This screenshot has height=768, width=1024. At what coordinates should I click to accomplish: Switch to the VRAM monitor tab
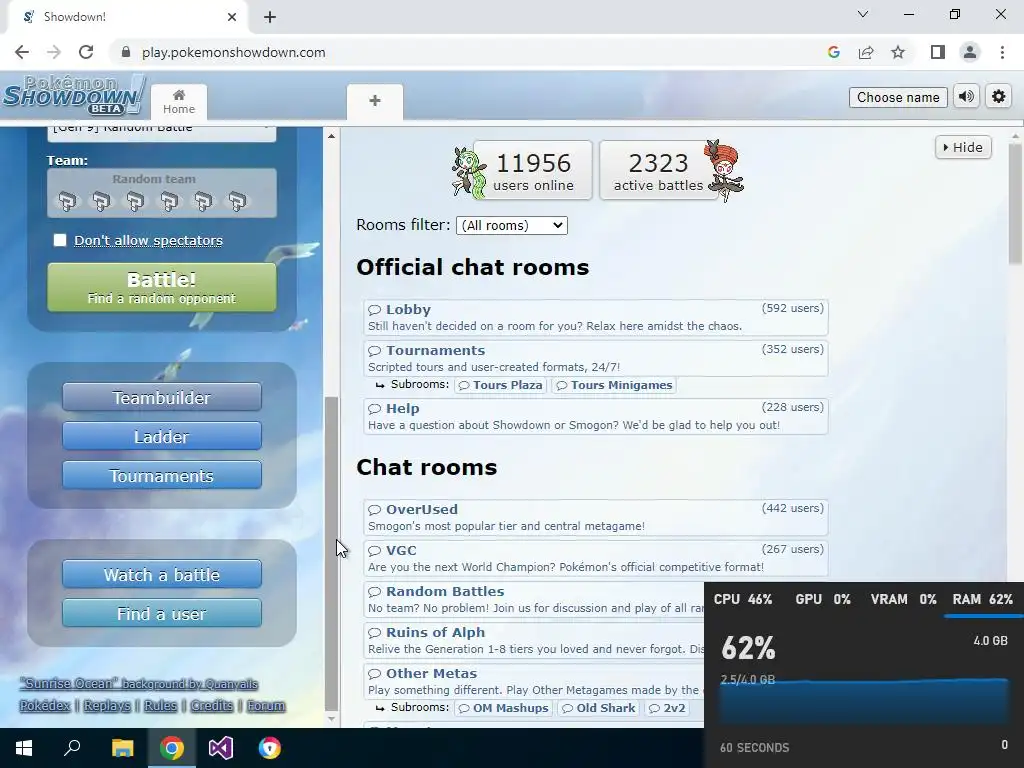coord(903,600)
